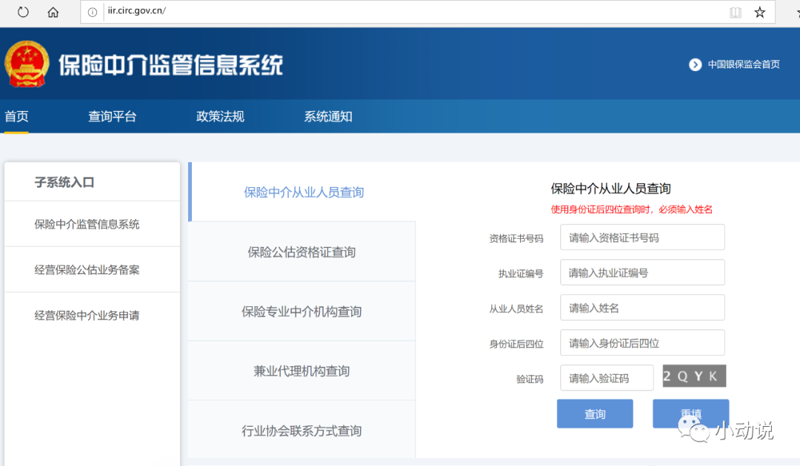Refresh the 2QYK captcha image

coord(694,376)
